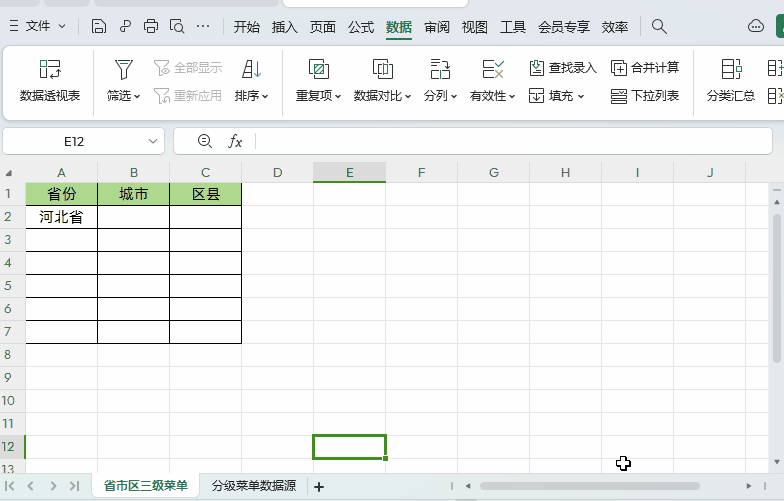Image resolution: width=784 pixels, height=501 pixels.
Task: Click the Data Compare icon (数据对比)
Action: click(382, 70)
